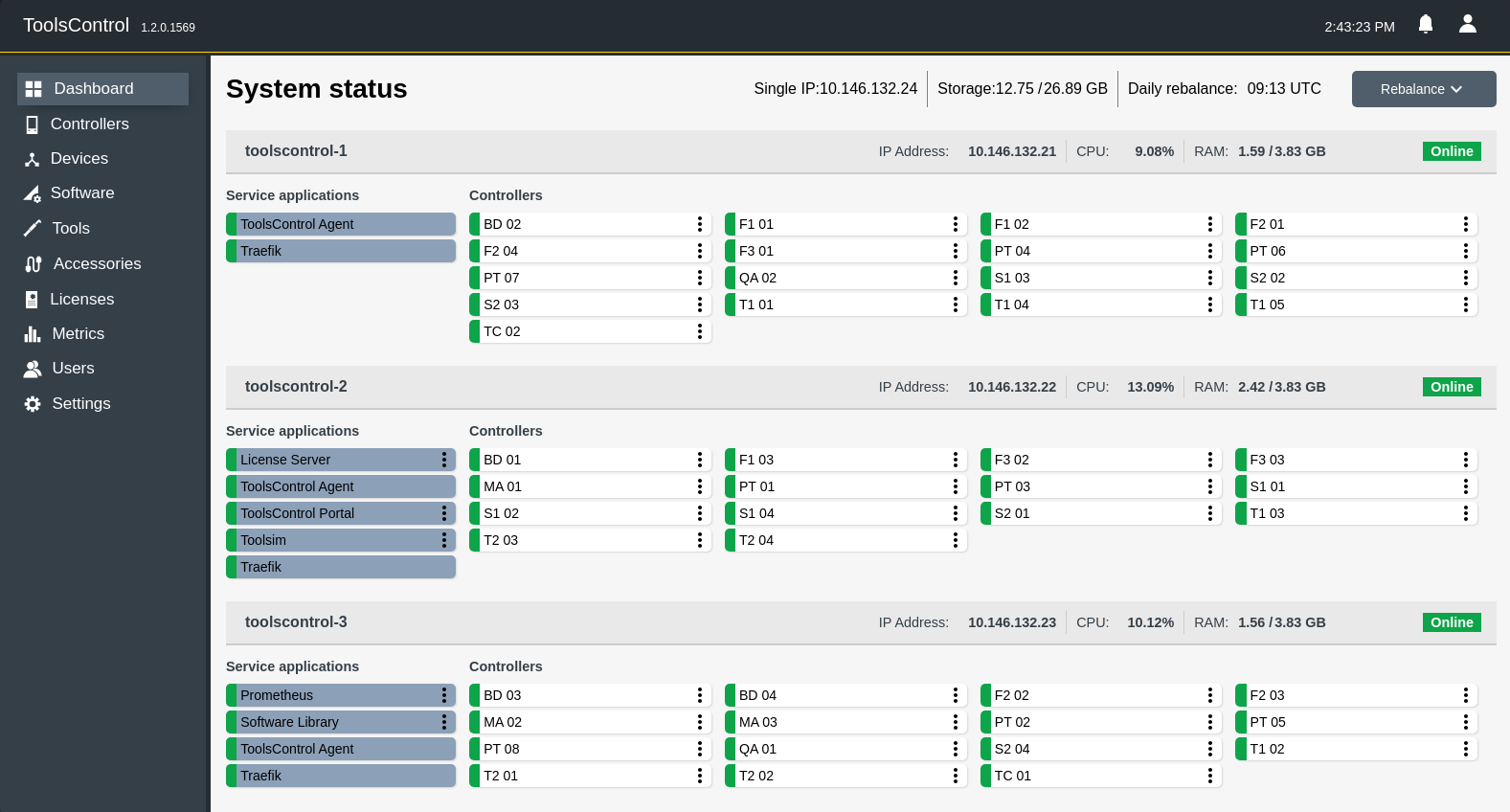Click the Daily rebalance 09:13 UTC text
This screenshot has height=812, width=1510.
1225,89
